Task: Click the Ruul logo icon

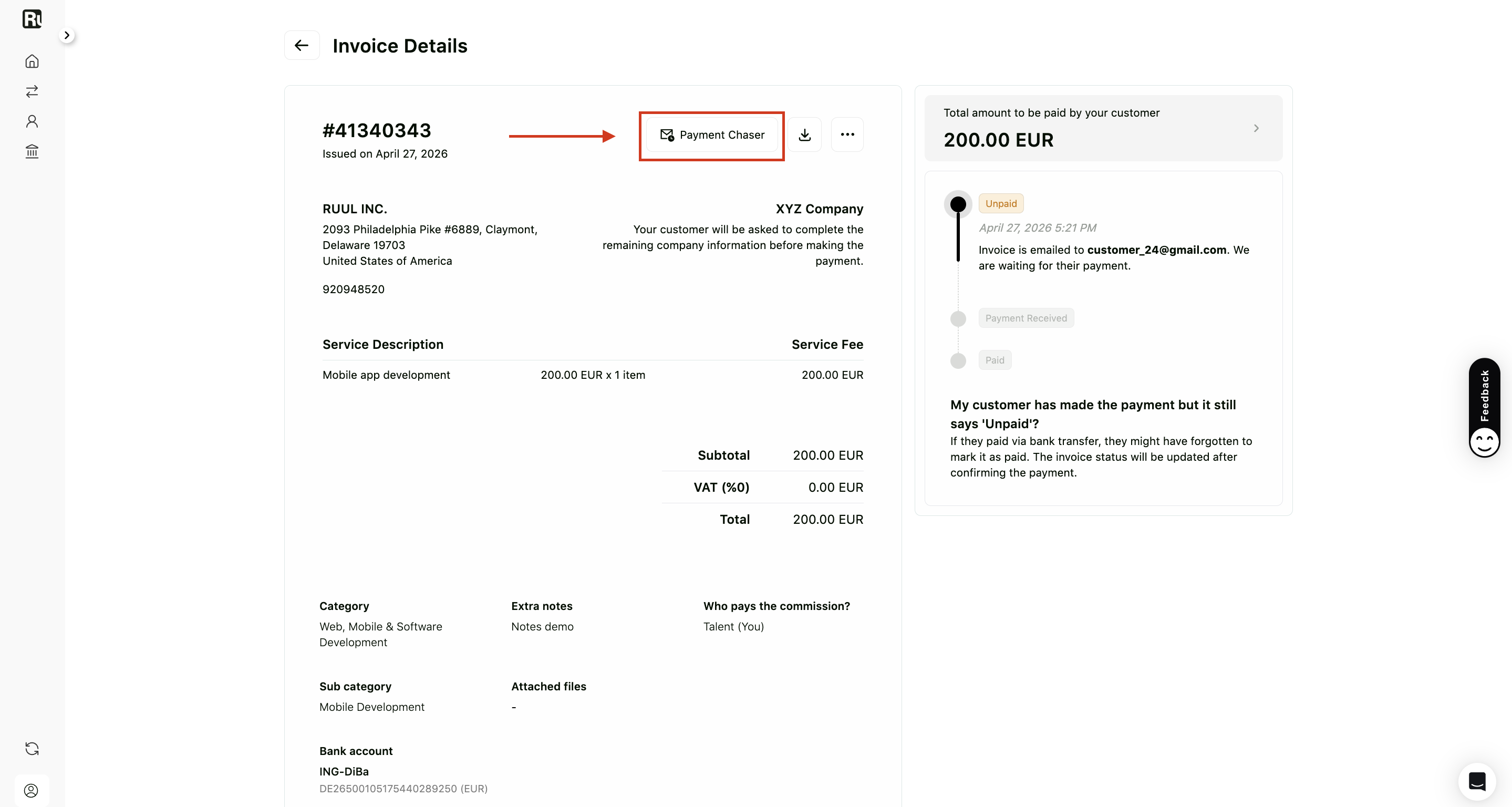Action: [x=32, y=19]
